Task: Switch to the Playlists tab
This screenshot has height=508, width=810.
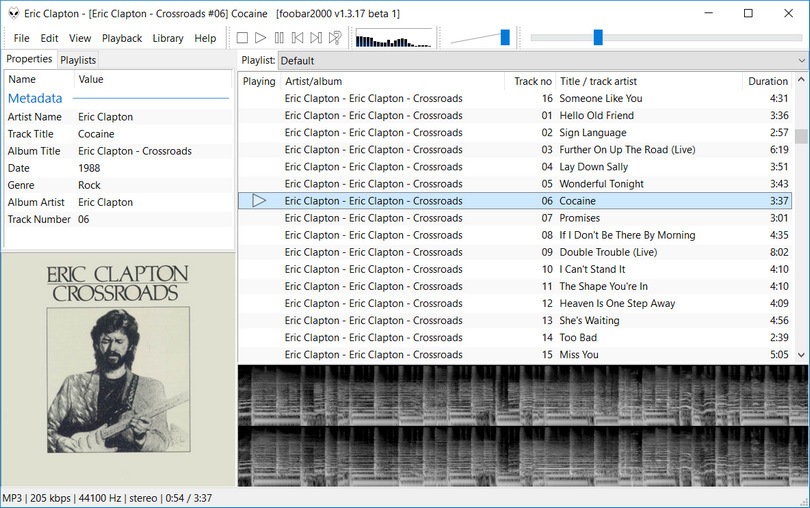Action: click(x=78, y=60)
